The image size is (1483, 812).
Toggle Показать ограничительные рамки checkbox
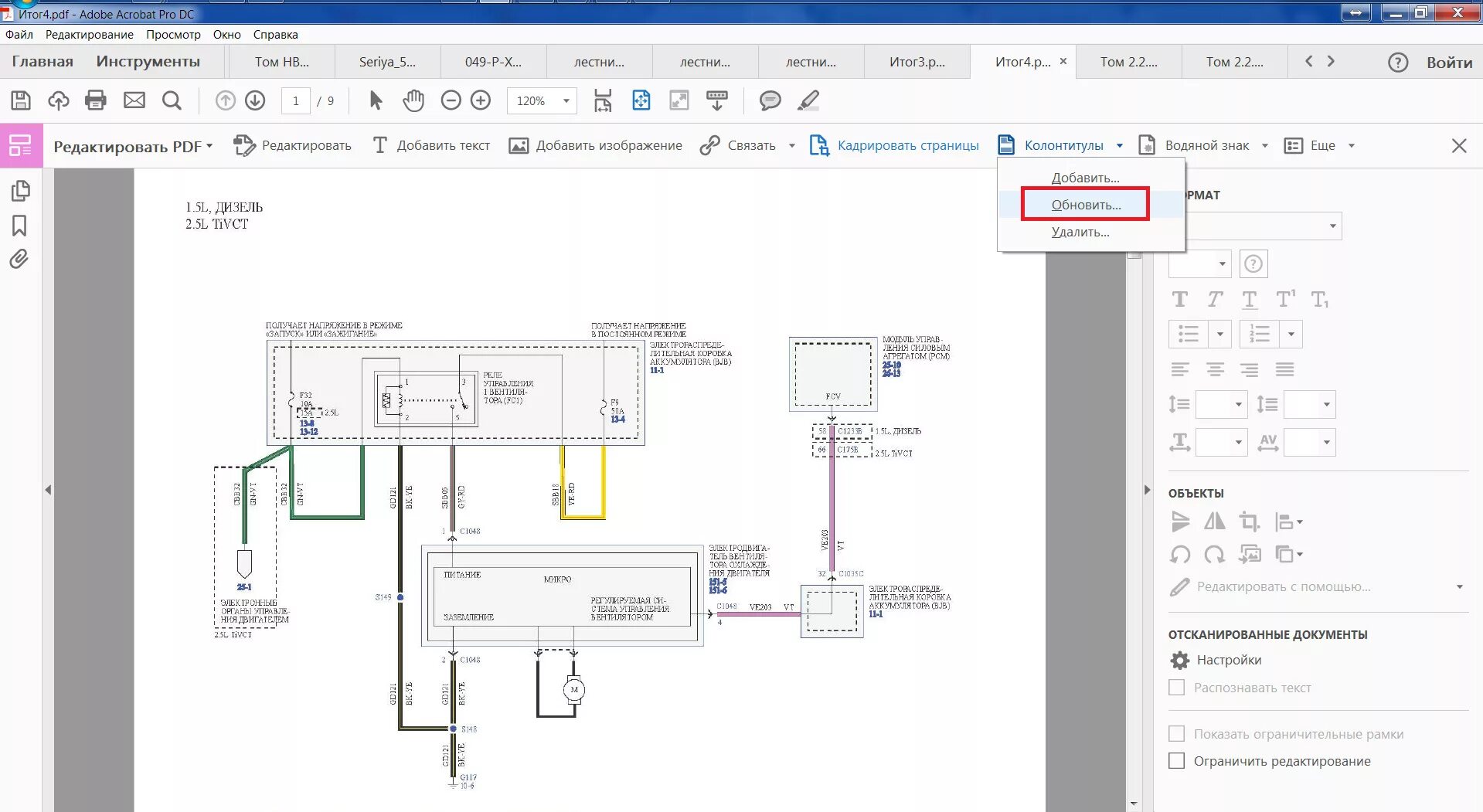click(1176, 734)
